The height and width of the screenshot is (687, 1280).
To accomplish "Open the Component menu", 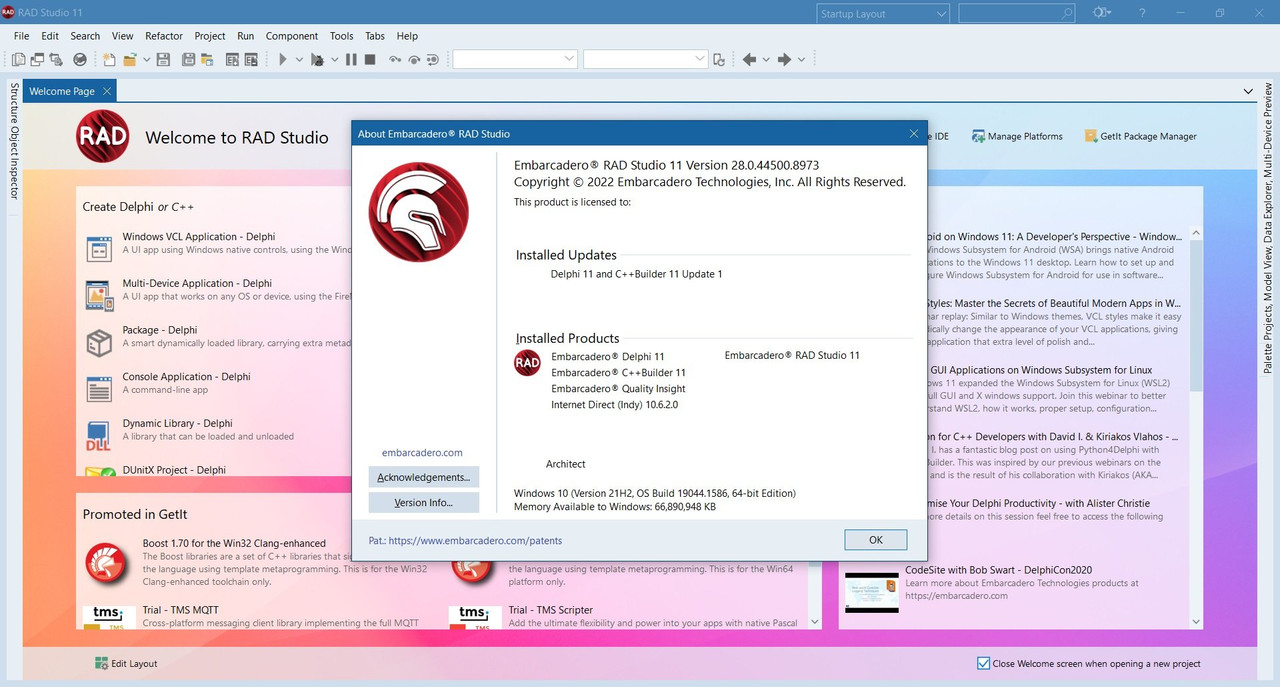I will 292,36.
